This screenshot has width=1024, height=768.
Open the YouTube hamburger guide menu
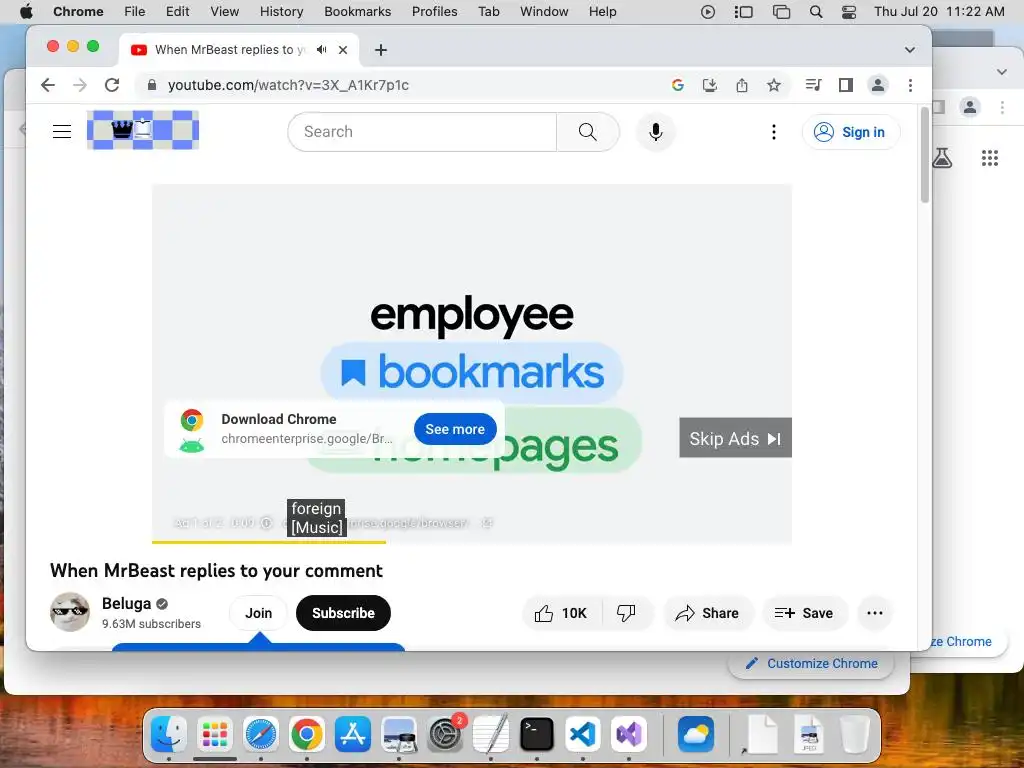62,131
